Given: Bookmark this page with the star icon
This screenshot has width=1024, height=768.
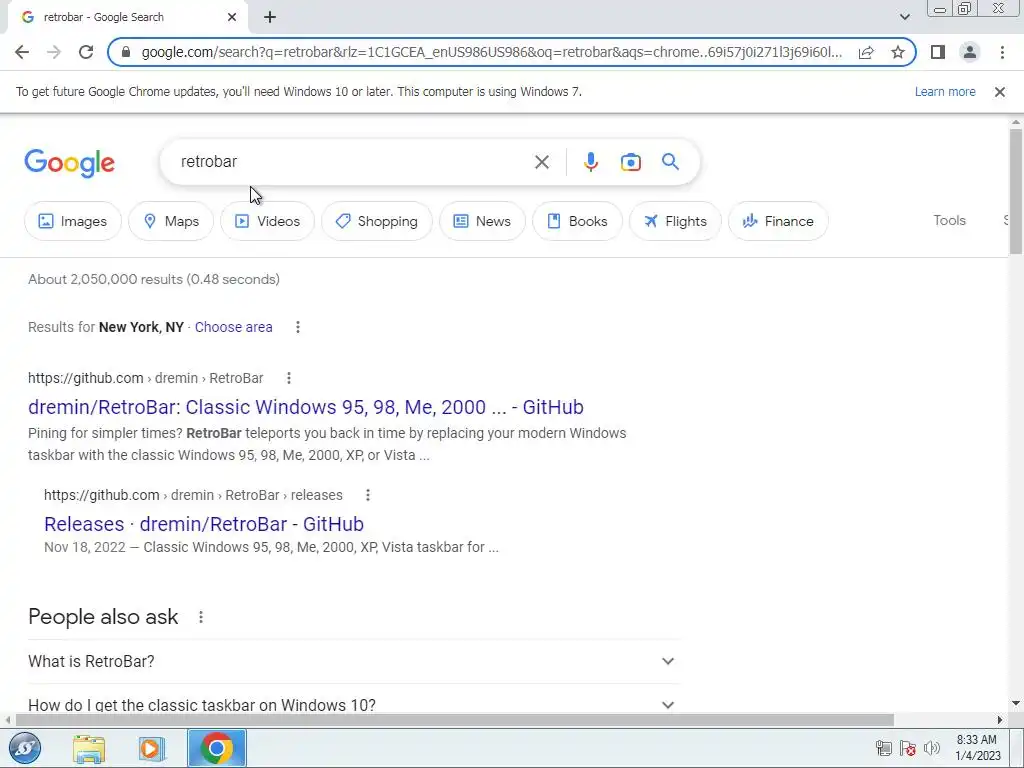Looking at the screenshot, I should tap(898, 52).
